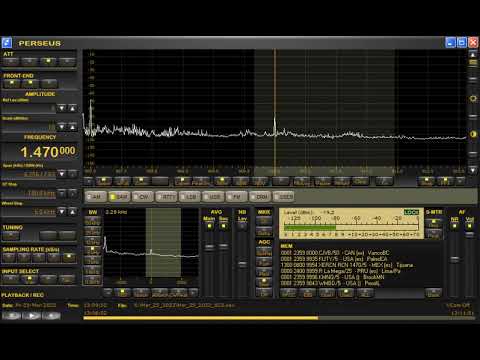Screen dimensions: 480x360
Task: Click the unlit S-MTR button under the lit one
Action: tap(434, 234)
